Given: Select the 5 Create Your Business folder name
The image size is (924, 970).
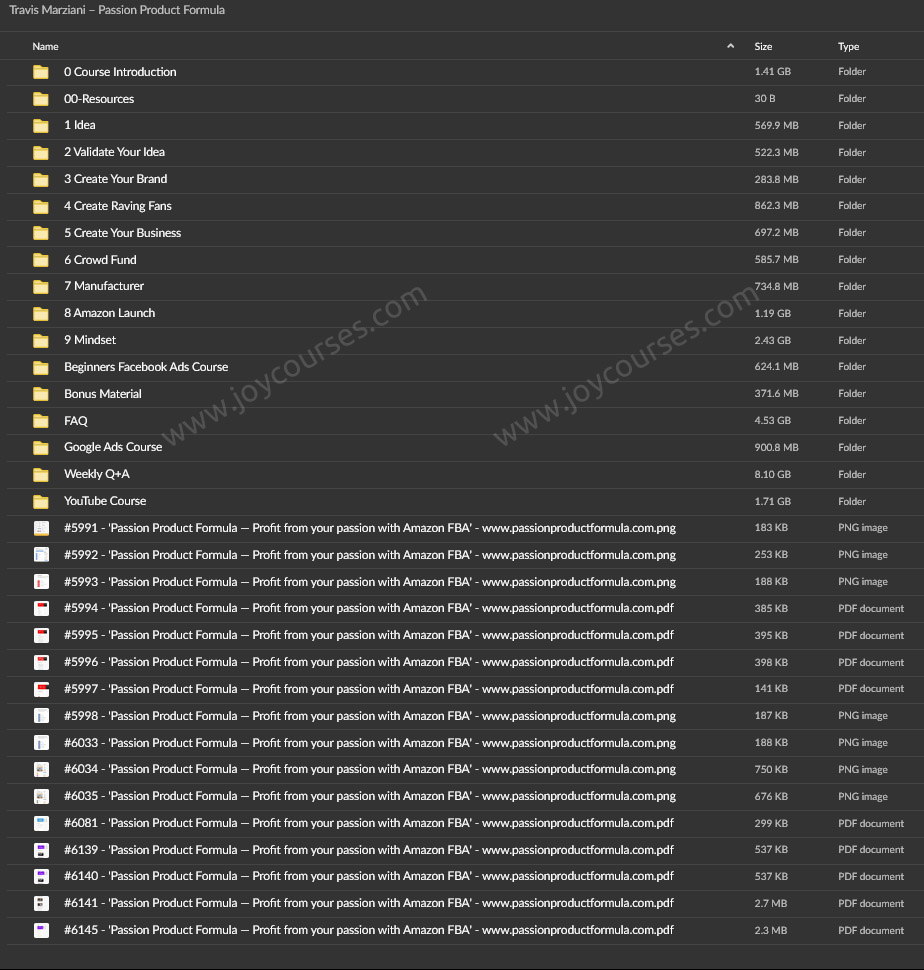Looking at the screenshot, I should point(122,233).
